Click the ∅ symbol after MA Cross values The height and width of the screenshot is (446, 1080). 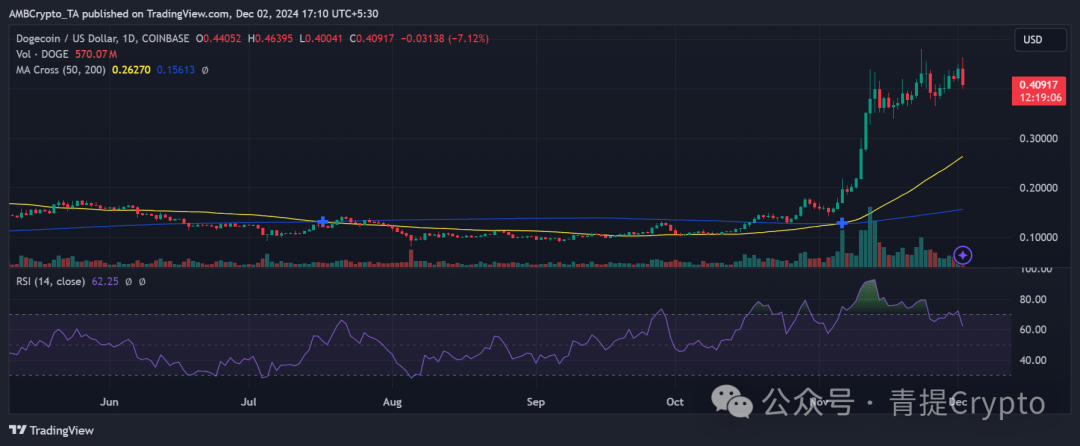point(205,70)
